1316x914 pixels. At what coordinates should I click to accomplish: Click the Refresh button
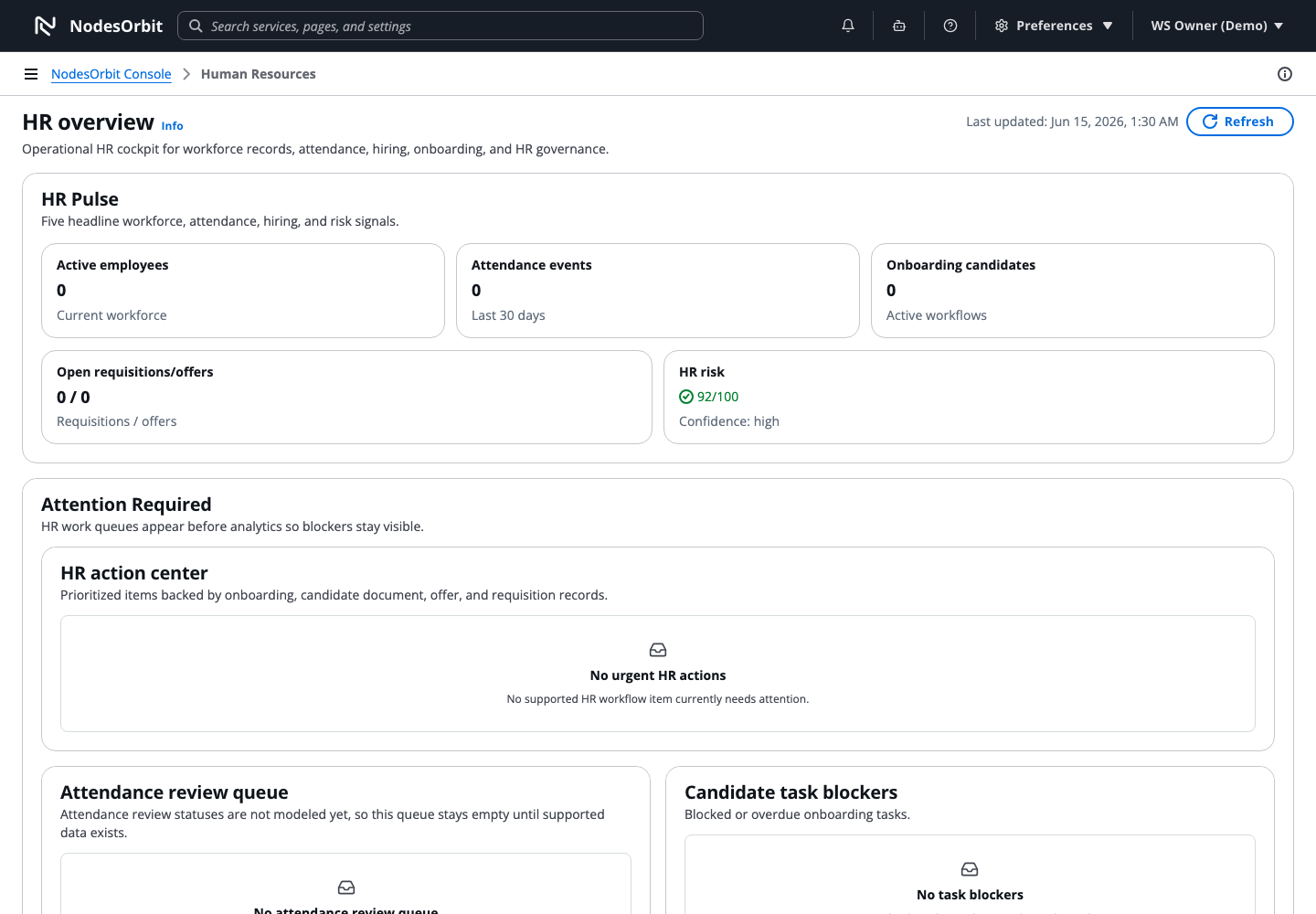tap(1239, 122)
